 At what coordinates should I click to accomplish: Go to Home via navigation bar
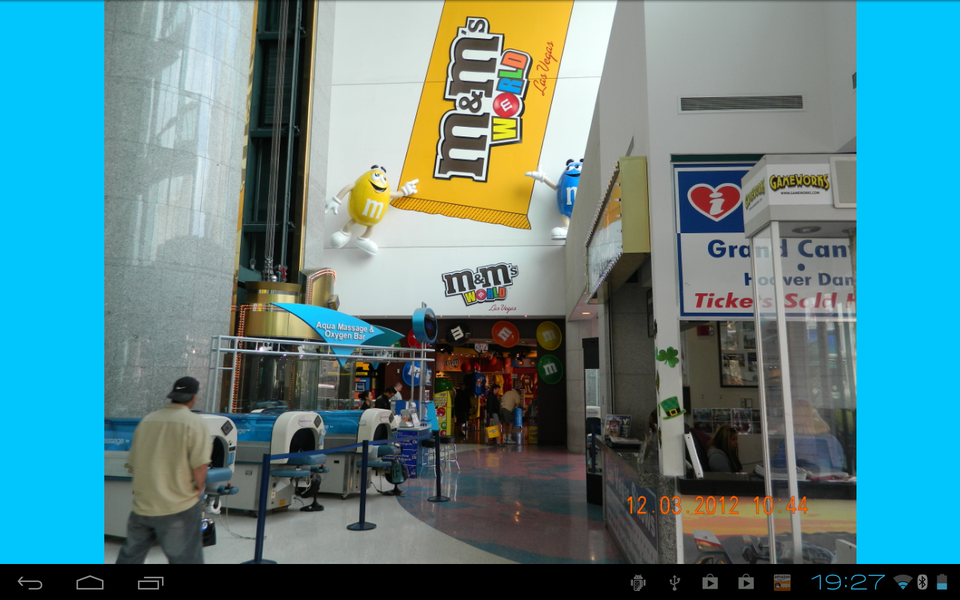89,583
